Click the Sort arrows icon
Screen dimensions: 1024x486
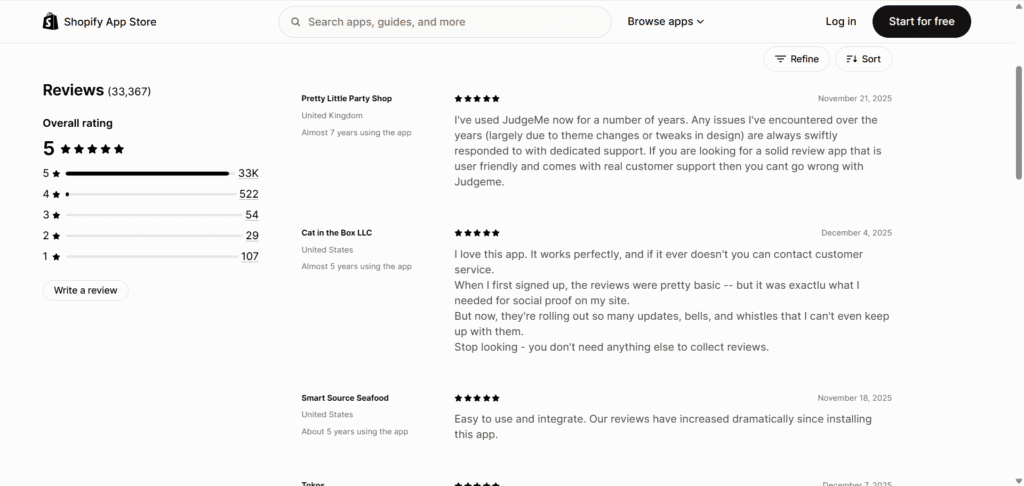(851, 59)
